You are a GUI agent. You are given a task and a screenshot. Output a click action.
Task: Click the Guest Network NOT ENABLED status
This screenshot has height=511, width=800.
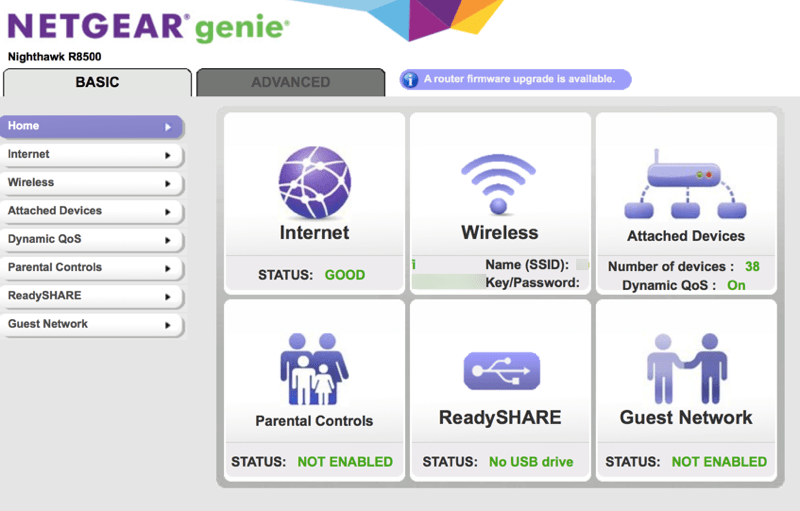tap(719, 462)
